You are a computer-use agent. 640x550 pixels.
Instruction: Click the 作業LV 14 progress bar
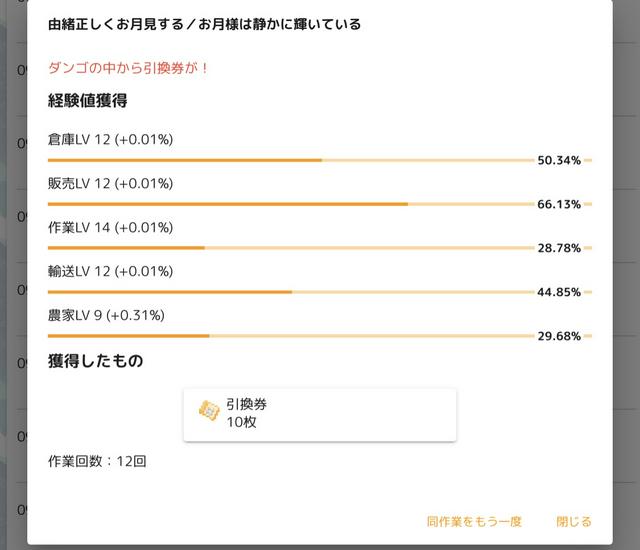[x=290, y=248]
